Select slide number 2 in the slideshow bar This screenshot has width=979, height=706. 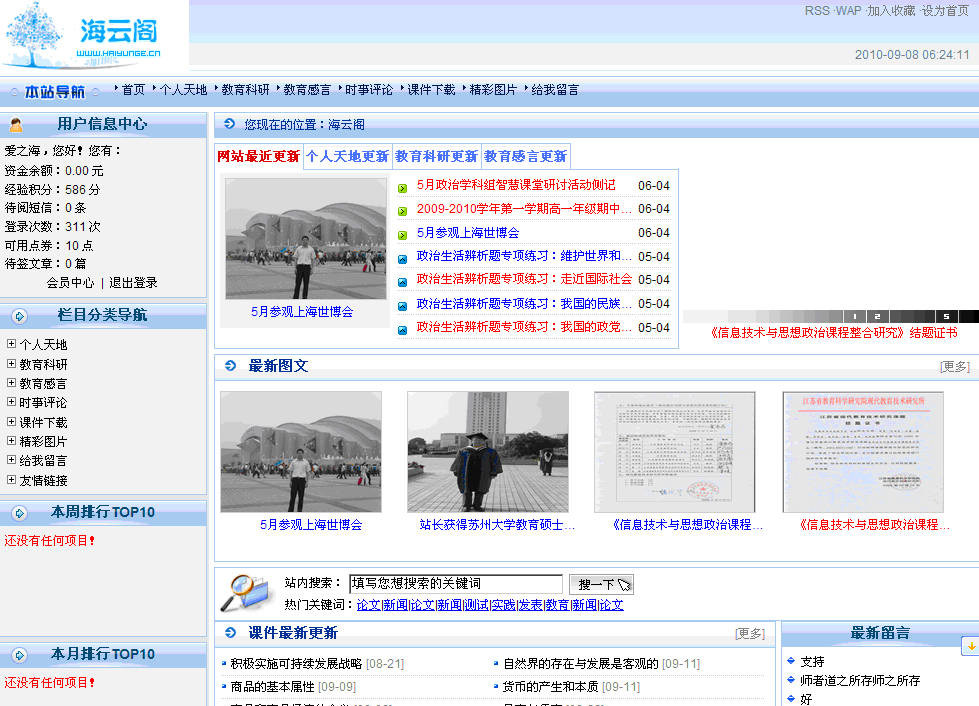[x=877, y=316]
